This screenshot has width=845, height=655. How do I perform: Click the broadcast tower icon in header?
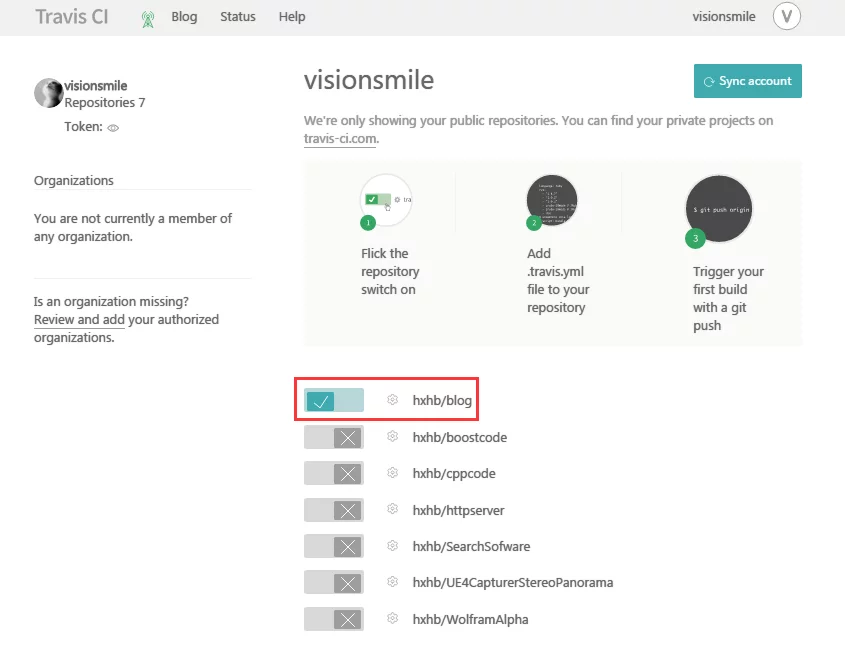148,18
